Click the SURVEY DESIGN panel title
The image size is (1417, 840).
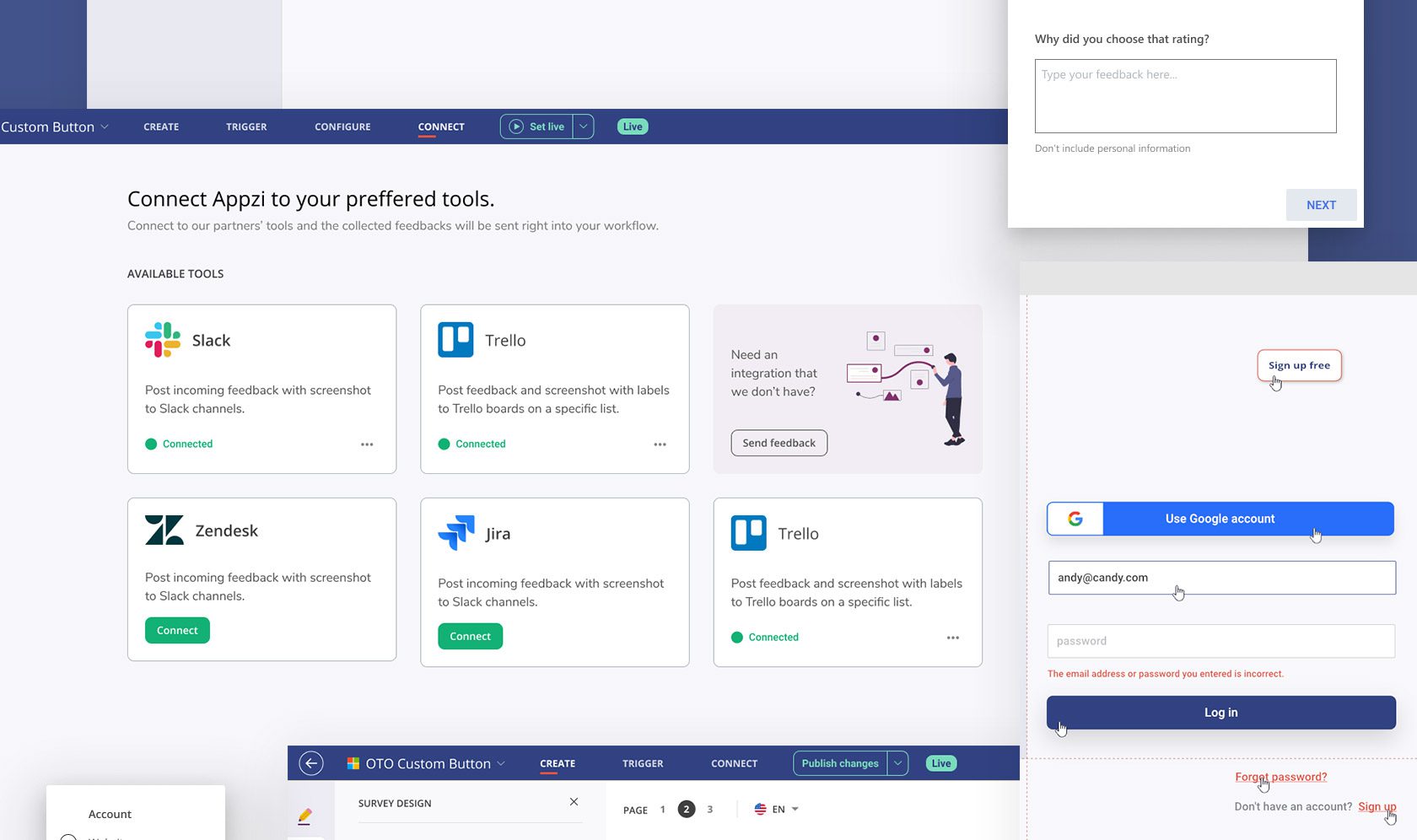[x=395, y=803]
